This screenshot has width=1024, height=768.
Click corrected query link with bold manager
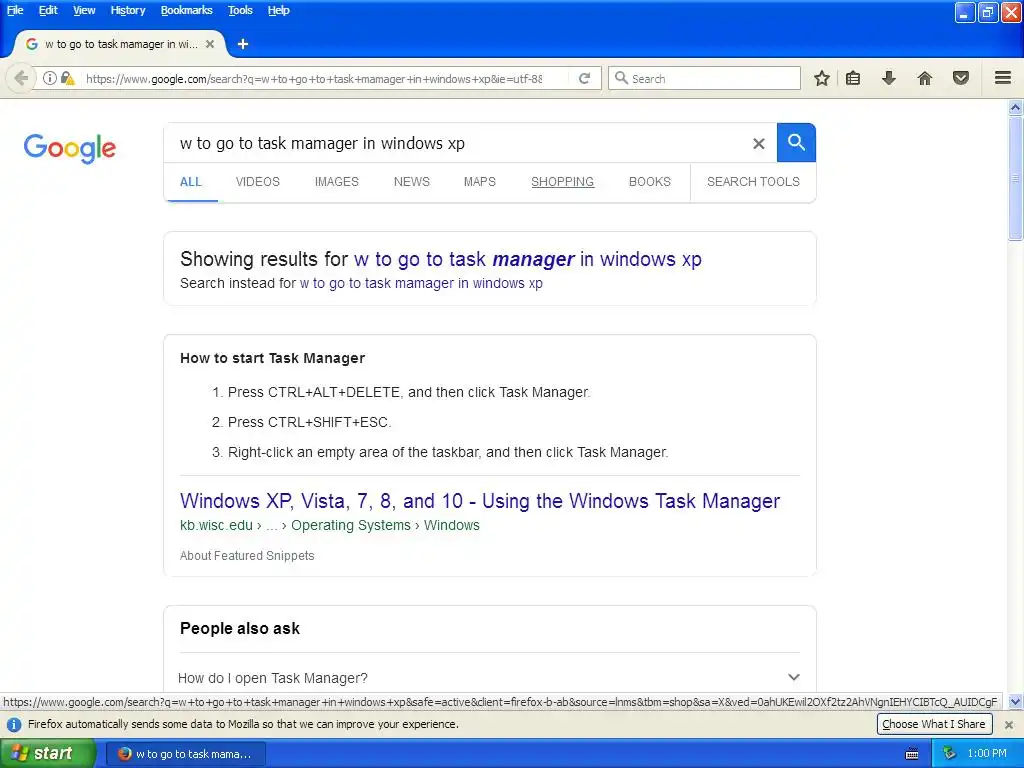528,259
